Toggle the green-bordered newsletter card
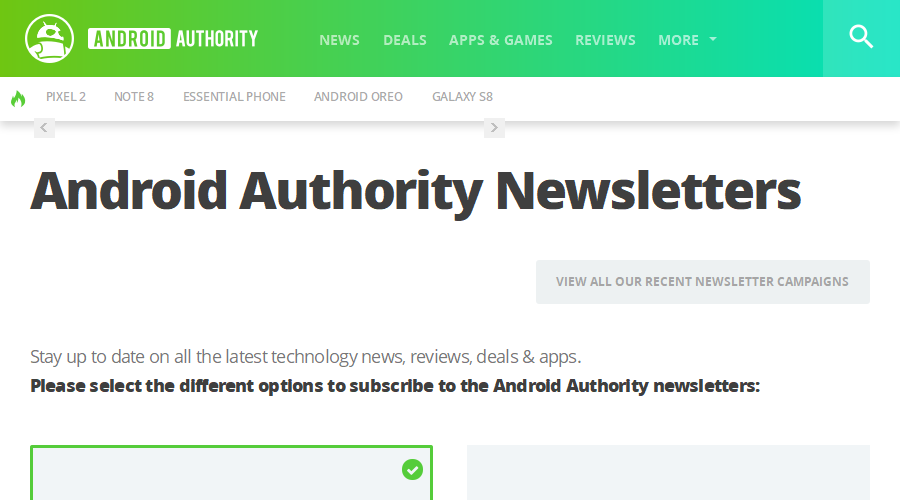The image size is (900, 500). click(231, 472)
